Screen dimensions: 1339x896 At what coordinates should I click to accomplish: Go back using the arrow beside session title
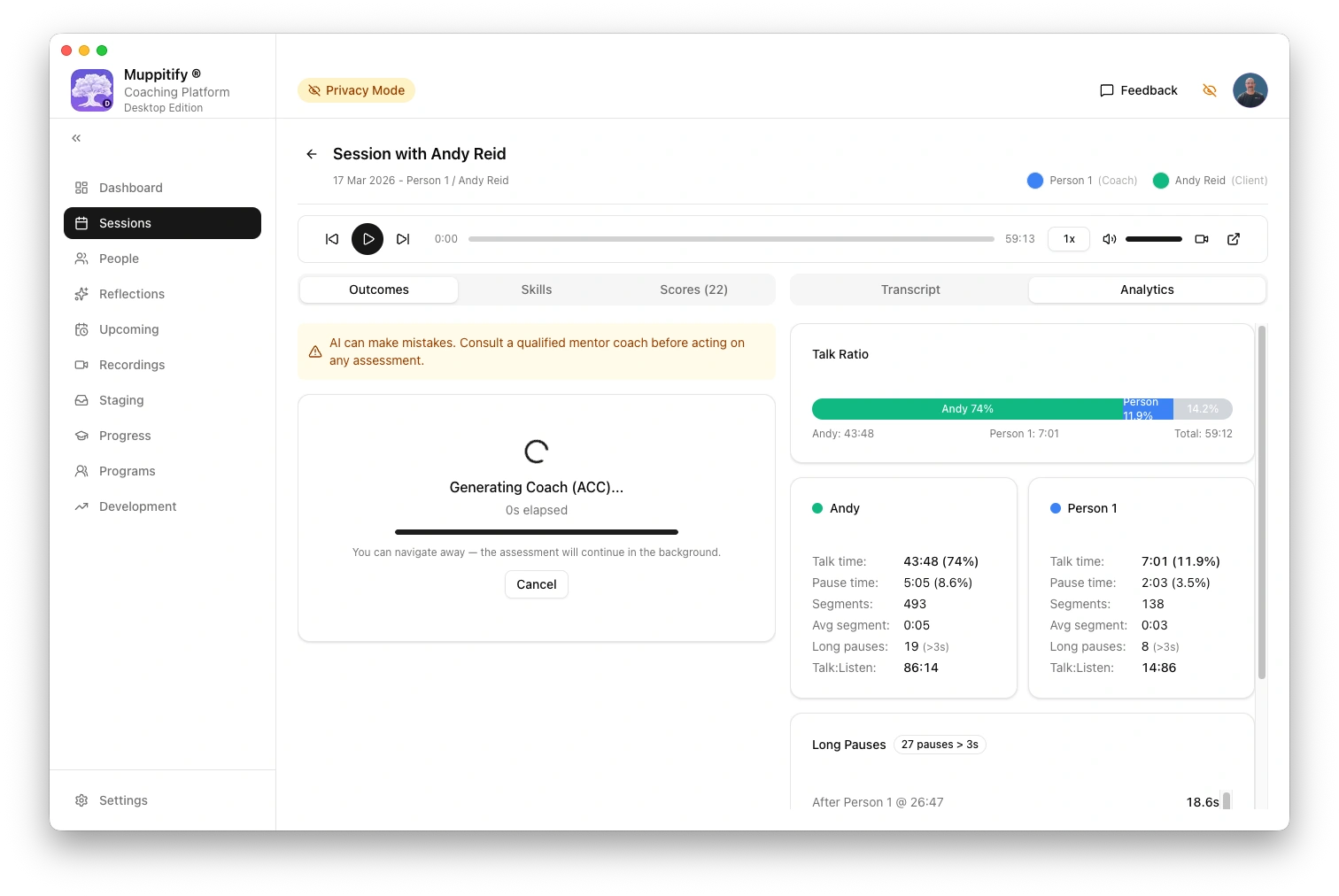[312, 154]
